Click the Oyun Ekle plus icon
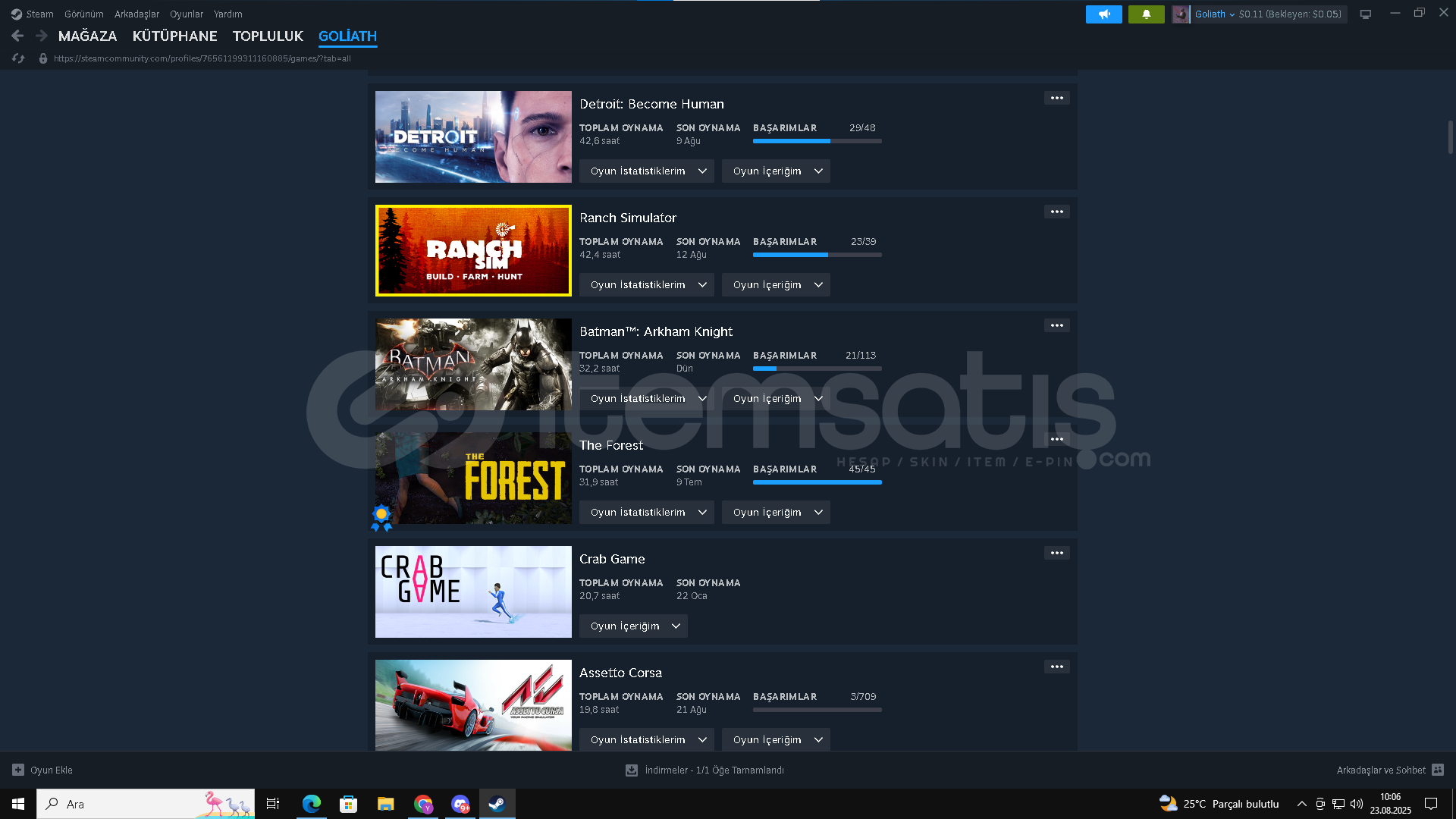The width and height of the screenshot is (1456, 819). (18, 770)
